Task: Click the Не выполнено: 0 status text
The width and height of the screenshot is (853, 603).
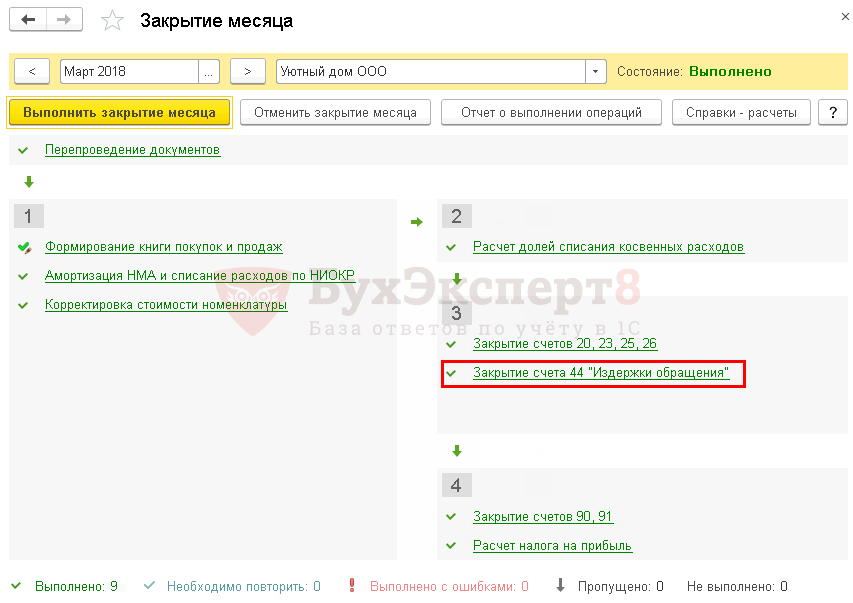Action: [737, 586]
